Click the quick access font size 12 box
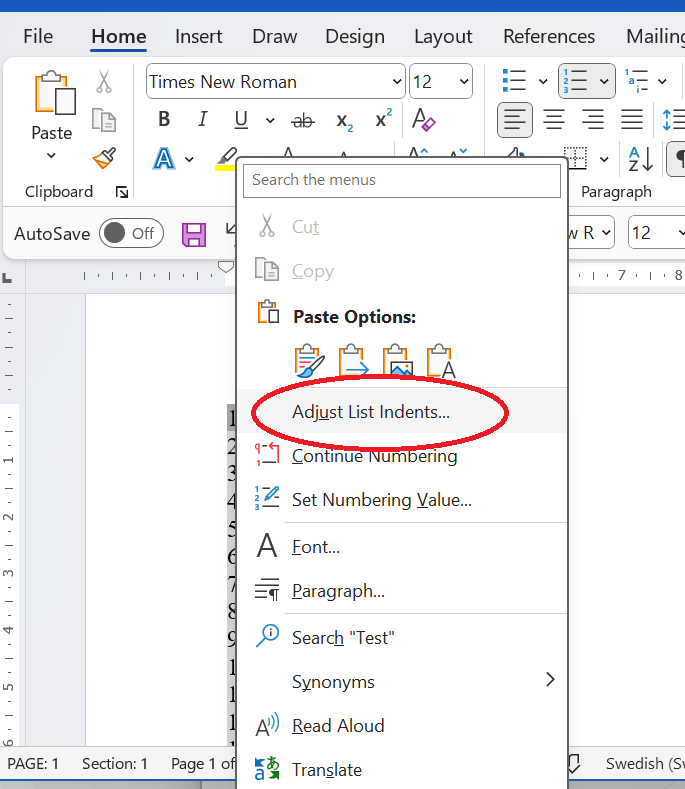 (x=656, y=232)
